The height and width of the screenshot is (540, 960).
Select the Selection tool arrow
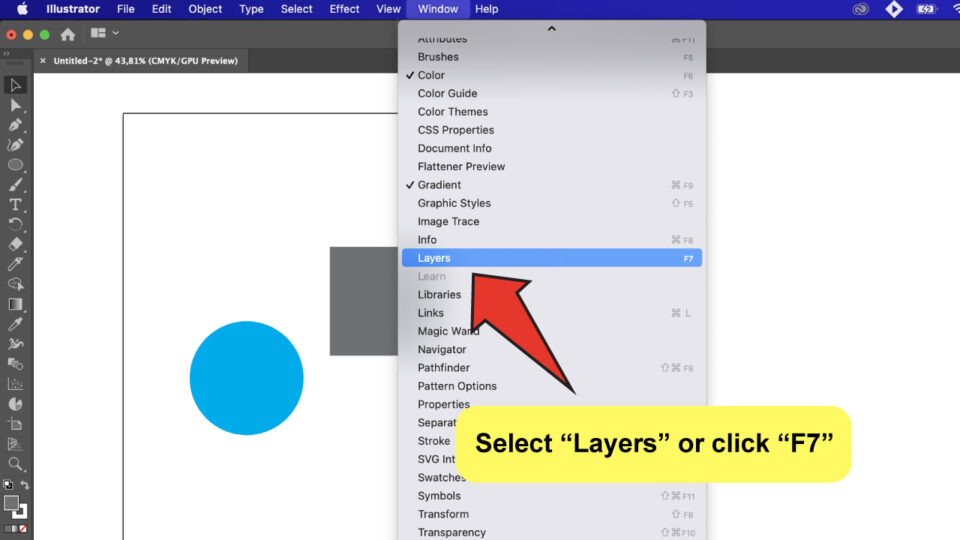15,85
